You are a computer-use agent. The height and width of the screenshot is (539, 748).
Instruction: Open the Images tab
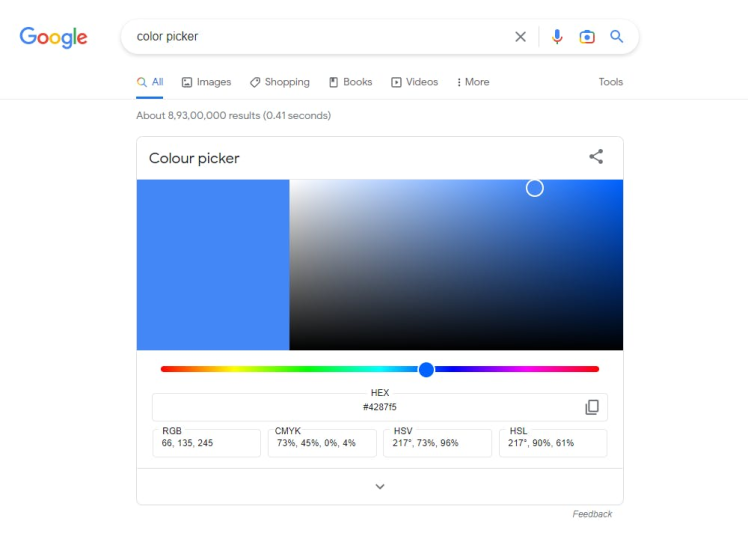tap(206, 82)
